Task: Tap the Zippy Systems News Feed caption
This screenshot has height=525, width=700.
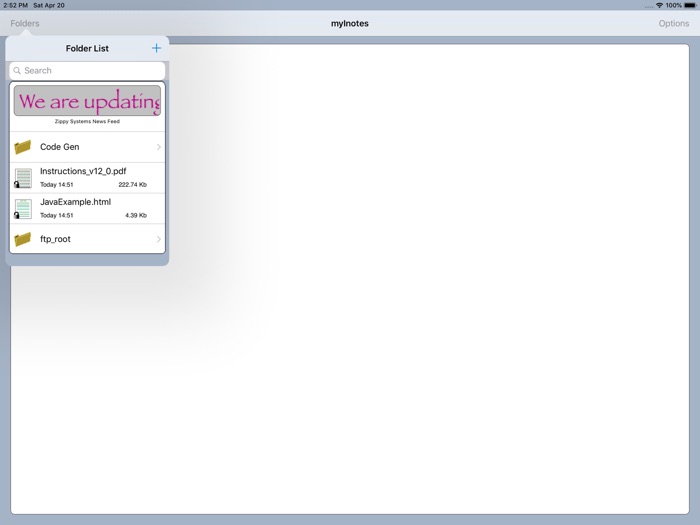Action: point(87,121)
